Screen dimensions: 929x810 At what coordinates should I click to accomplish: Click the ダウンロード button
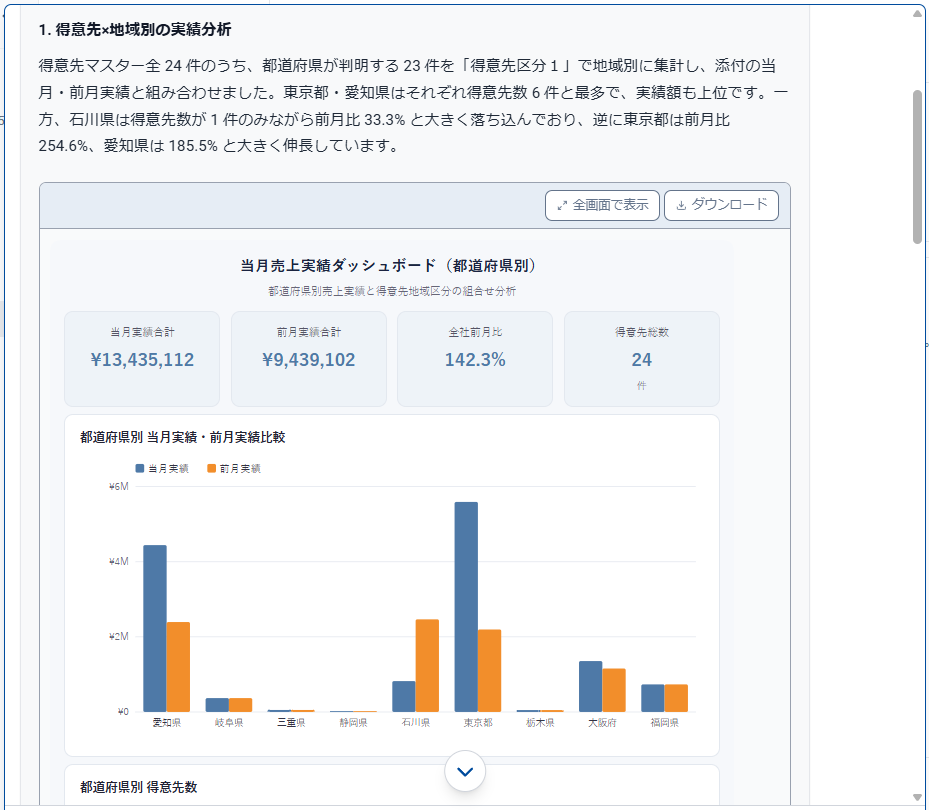tap(721, 205)
